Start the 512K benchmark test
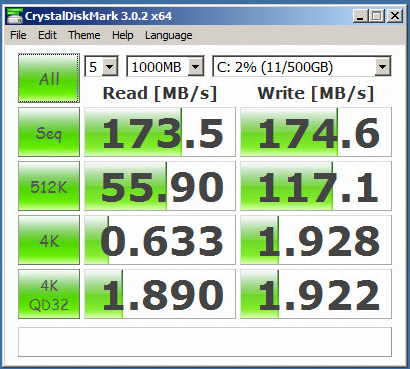 [x=49, y=186]
